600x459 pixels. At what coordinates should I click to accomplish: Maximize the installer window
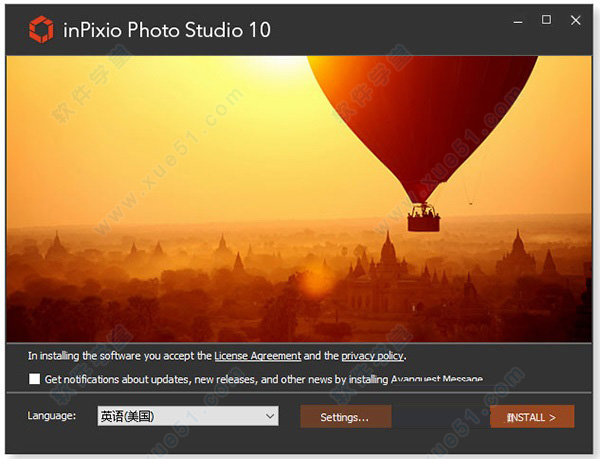[546, 20]
